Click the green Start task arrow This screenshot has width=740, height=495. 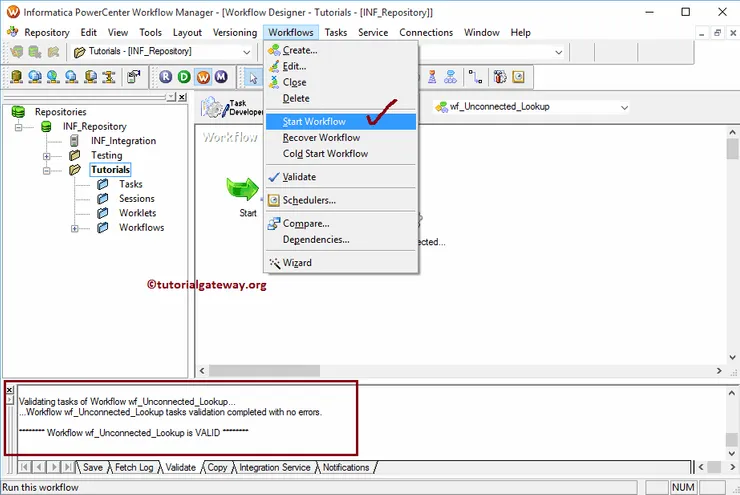click(x=243, y=189)
